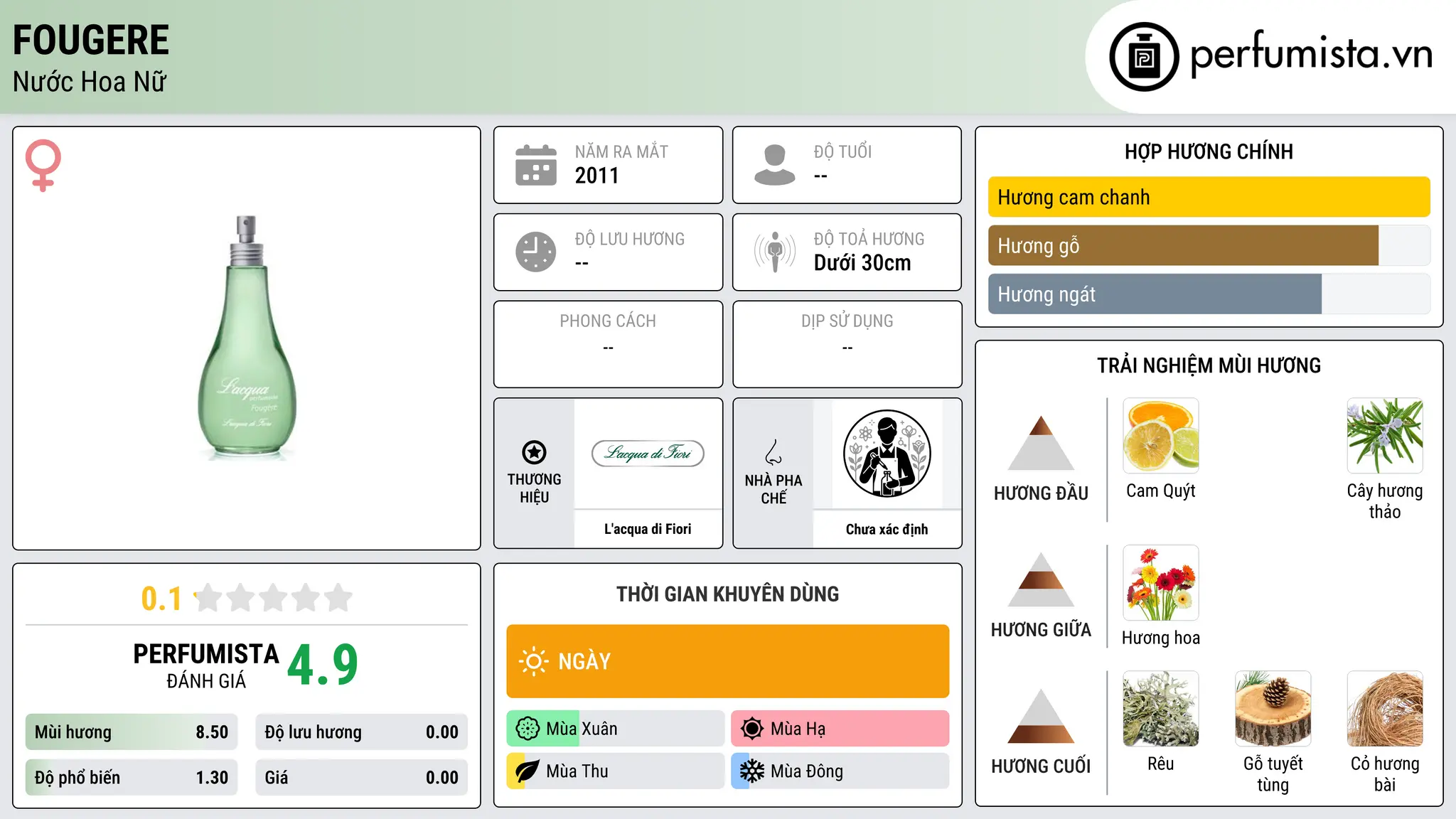
Task: Click the HỢP HƯƠNG CHÍNH heading
Action: tap(1209, 151)
